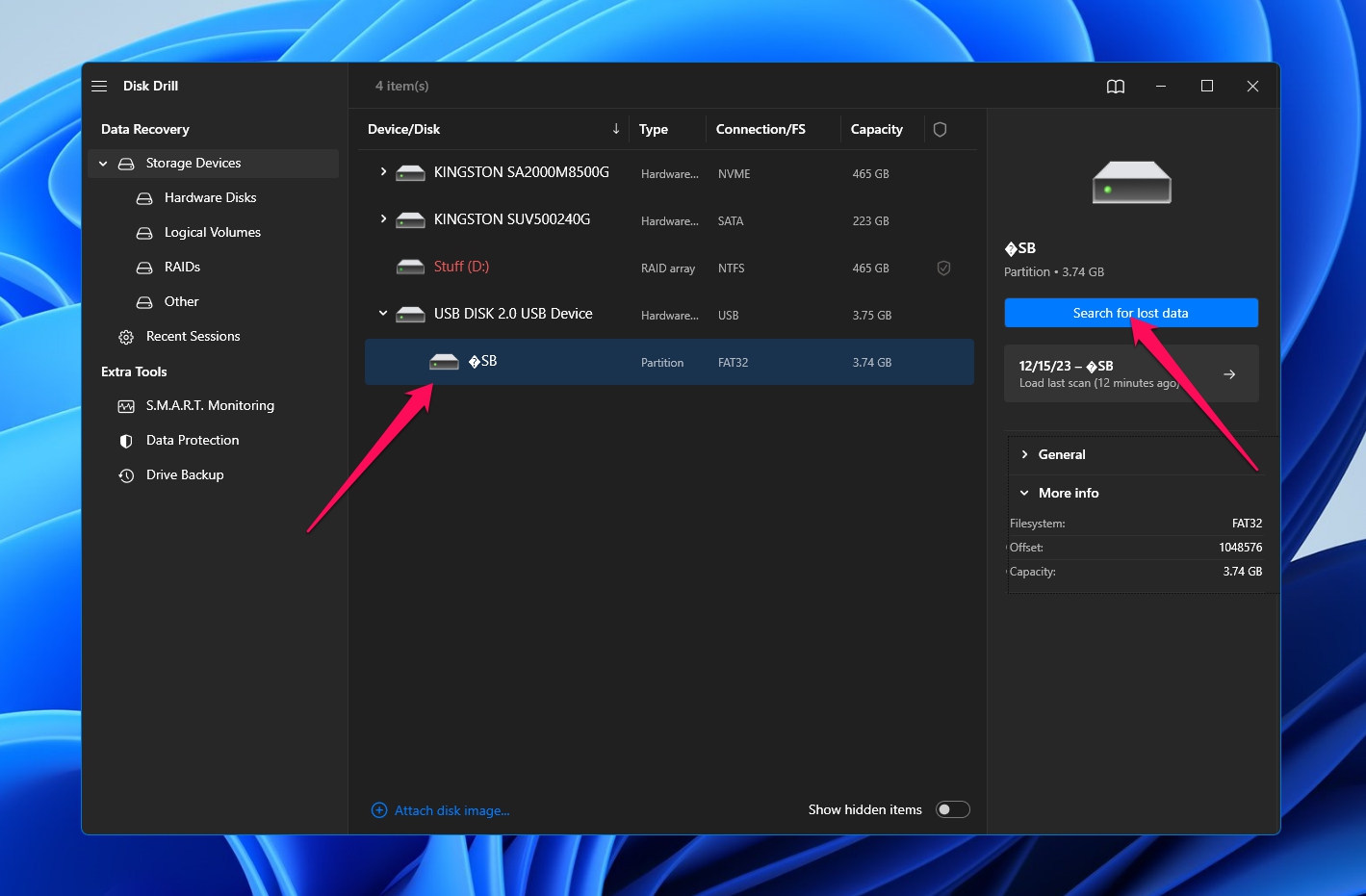
Task: Go to S.M.A.R.T. Monitoring
Action: 210,406
